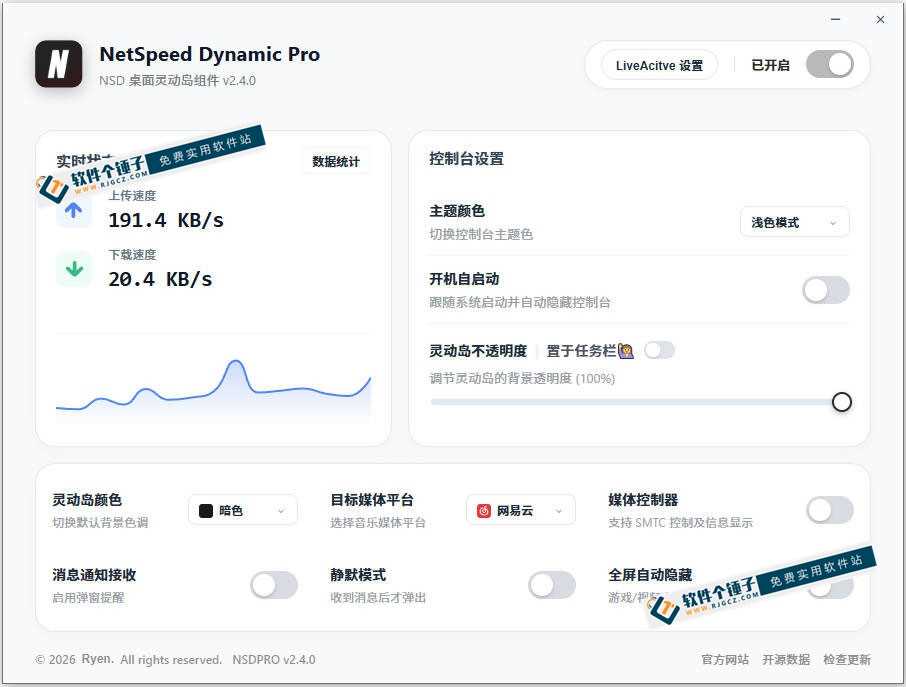
Task: Click the blue upload speed arrow icon
Action: [73, 210]
